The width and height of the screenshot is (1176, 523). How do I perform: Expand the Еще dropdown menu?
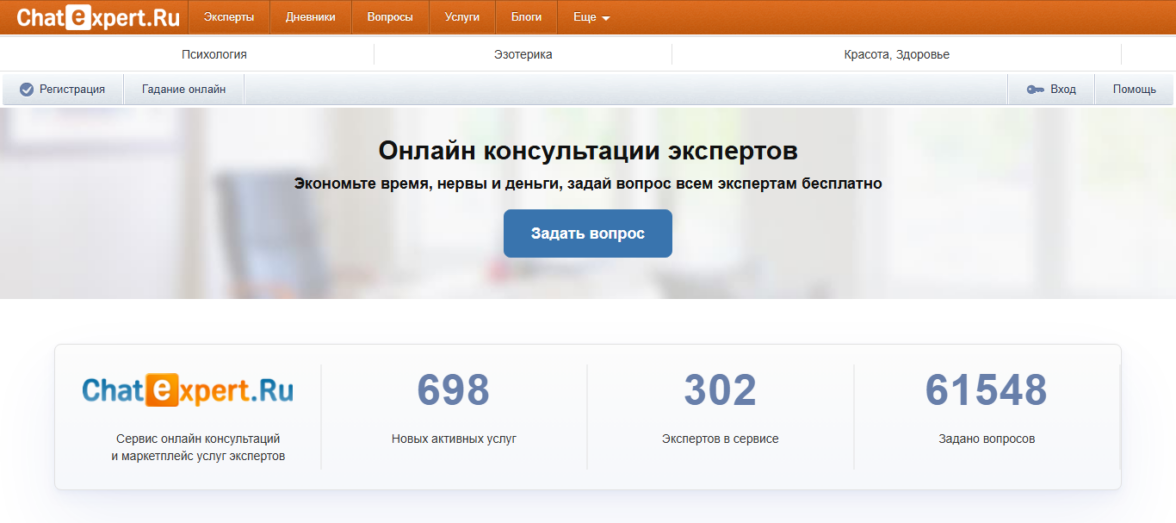coord(591,17)
